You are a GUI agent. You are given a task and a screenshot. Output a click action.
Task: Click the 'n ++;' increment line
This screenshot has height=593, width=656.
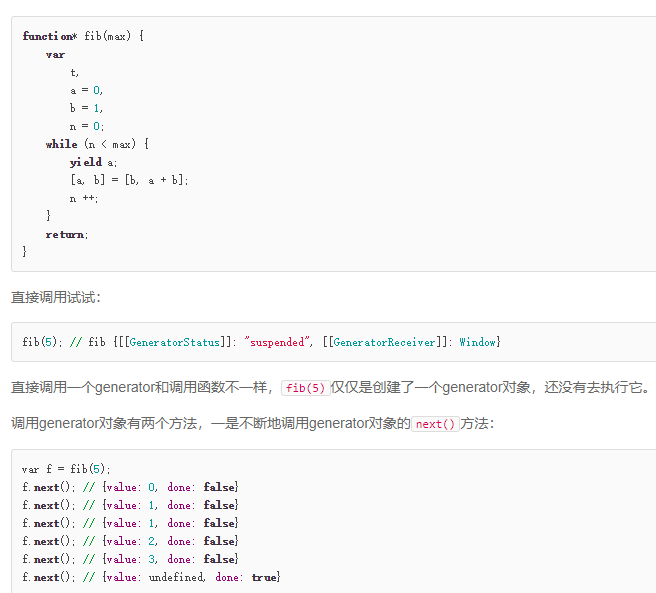tap(84, 198)
